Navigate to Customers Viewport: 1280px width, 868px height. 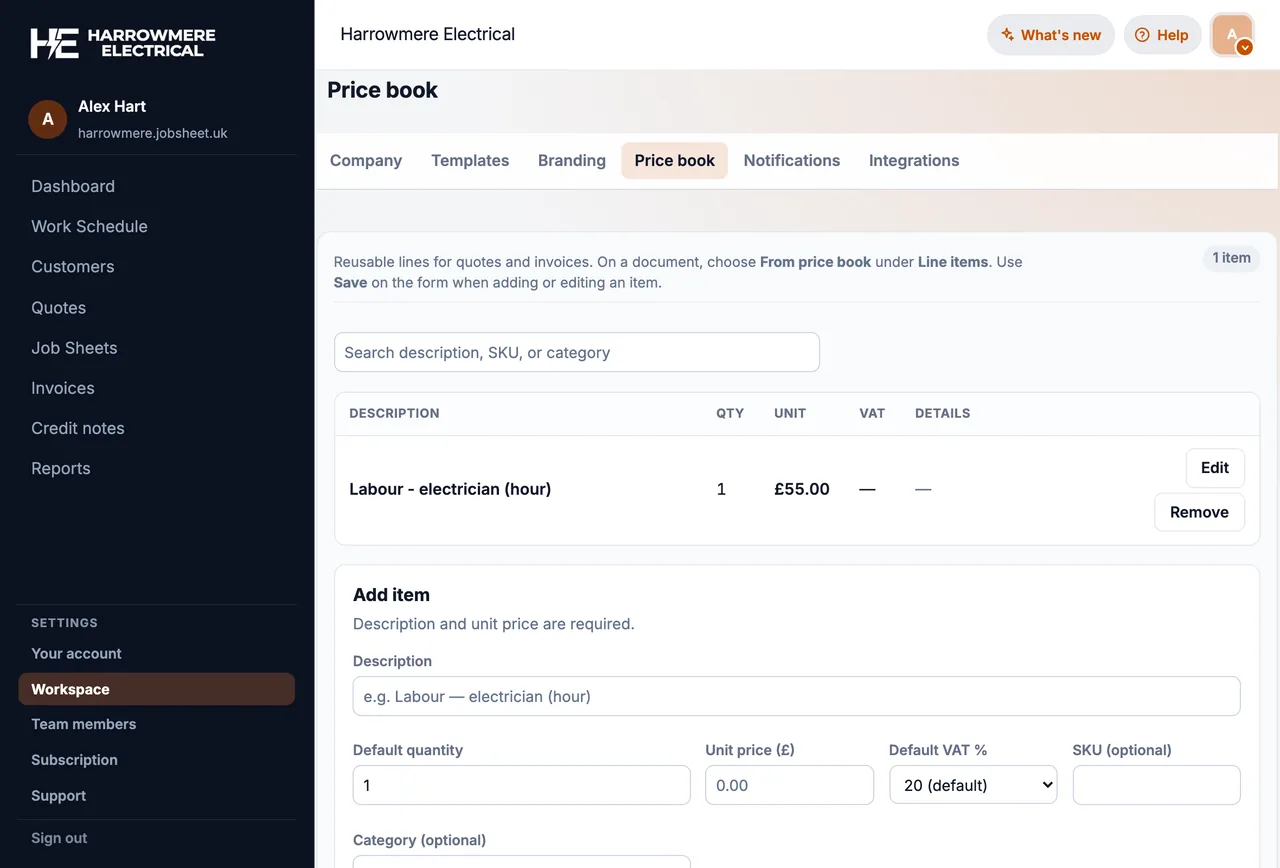73,266
